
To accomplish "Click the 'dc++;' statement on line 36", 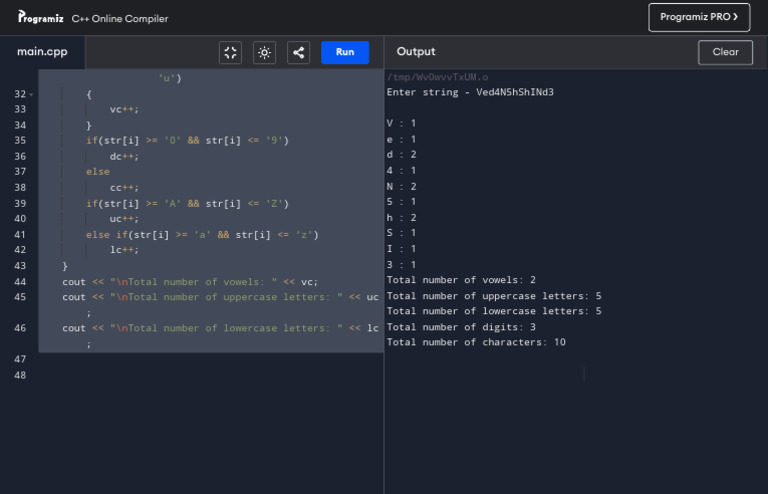I will click(x=124, y=156).
